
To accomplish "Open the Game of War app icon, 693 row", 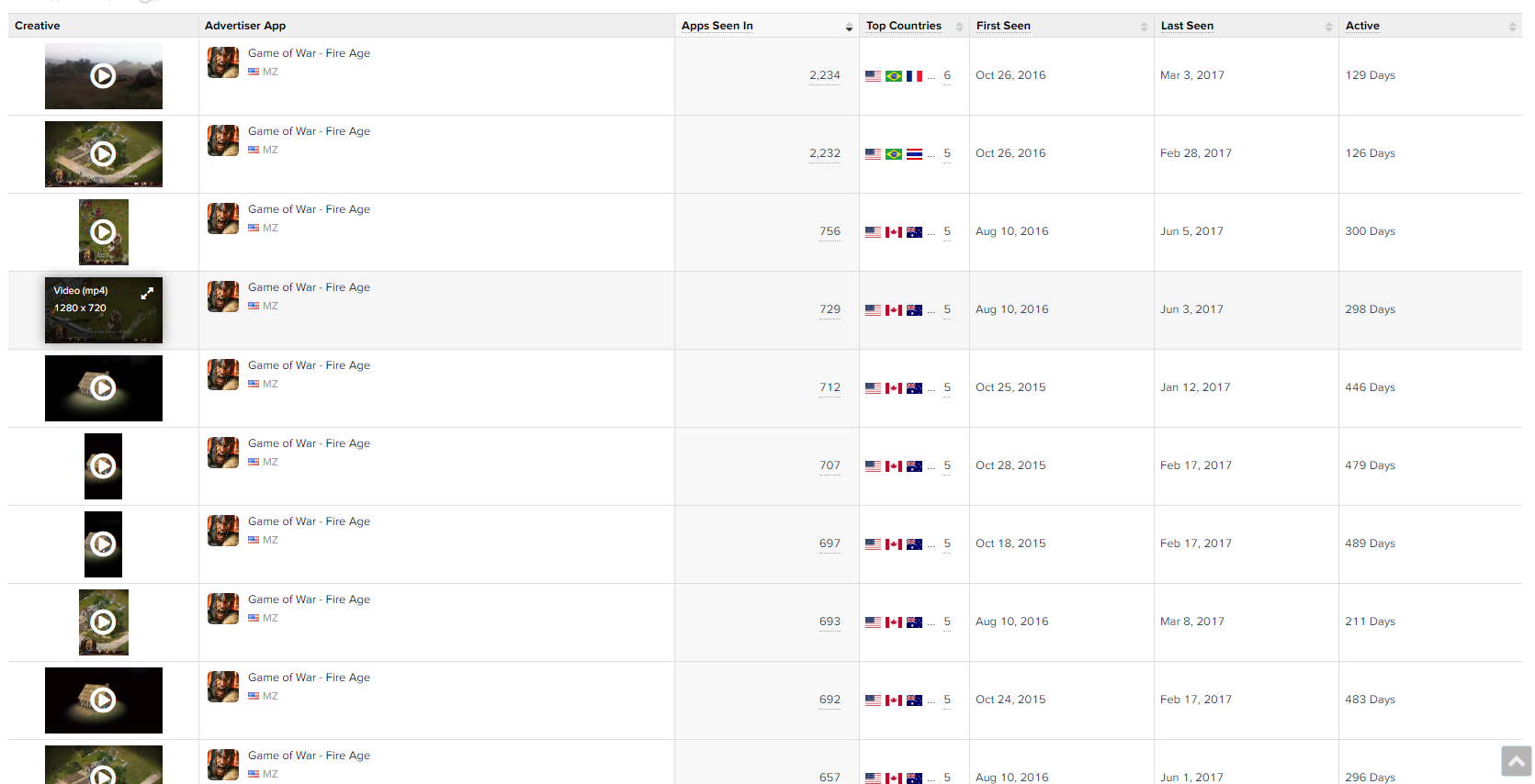I will point(223,609).
